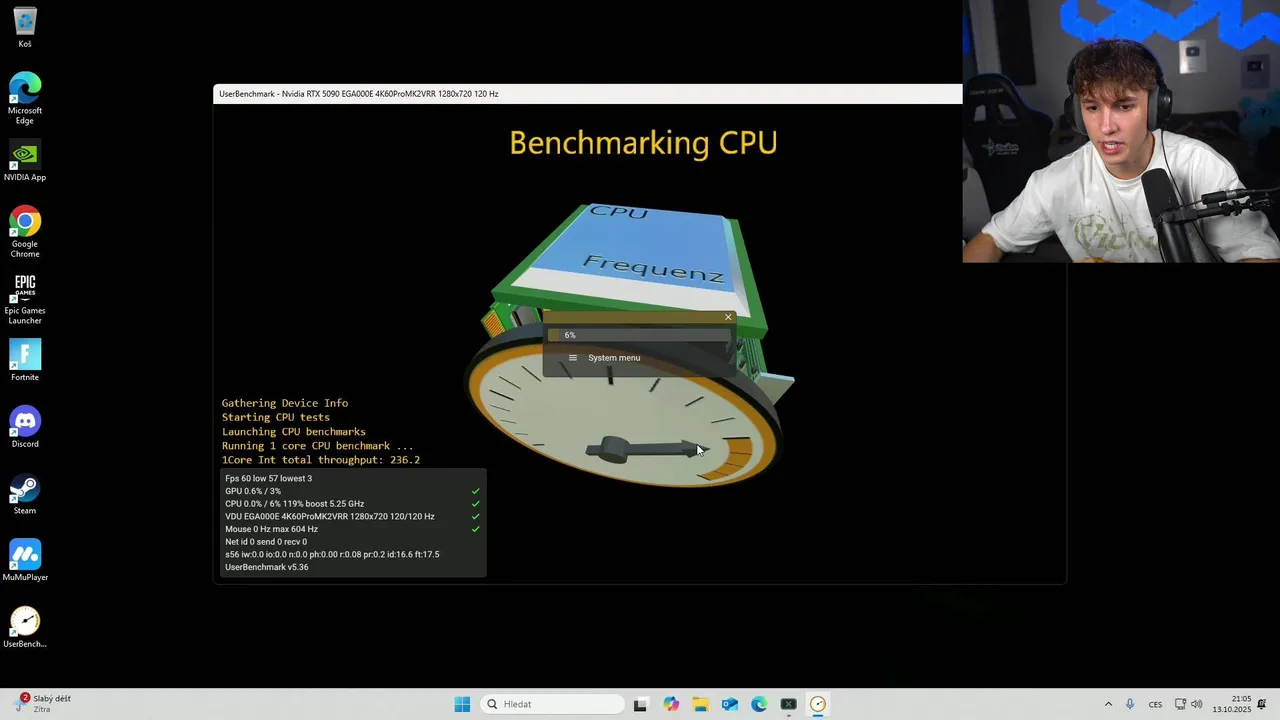Click the Gathering Device Info line
This screenshot has height=720, width=1280.
pyautogui.click(x=285, y=403)
